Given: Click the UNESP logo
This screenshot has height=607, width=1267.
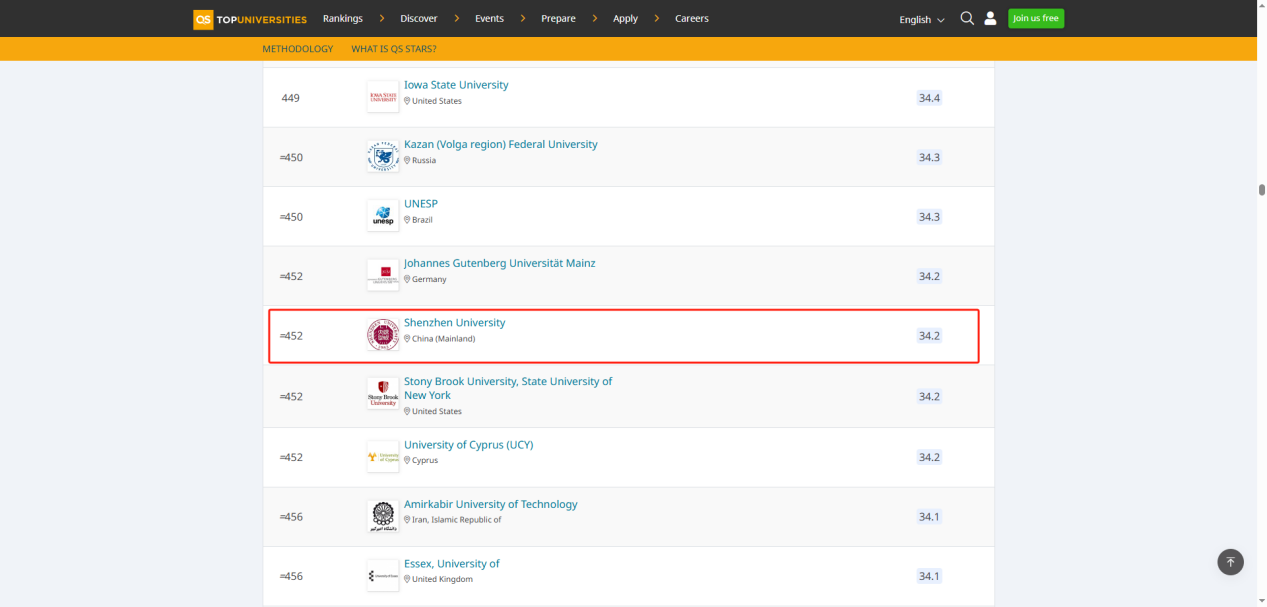Looking at the screenshot, I should click(x=383, y=215).
